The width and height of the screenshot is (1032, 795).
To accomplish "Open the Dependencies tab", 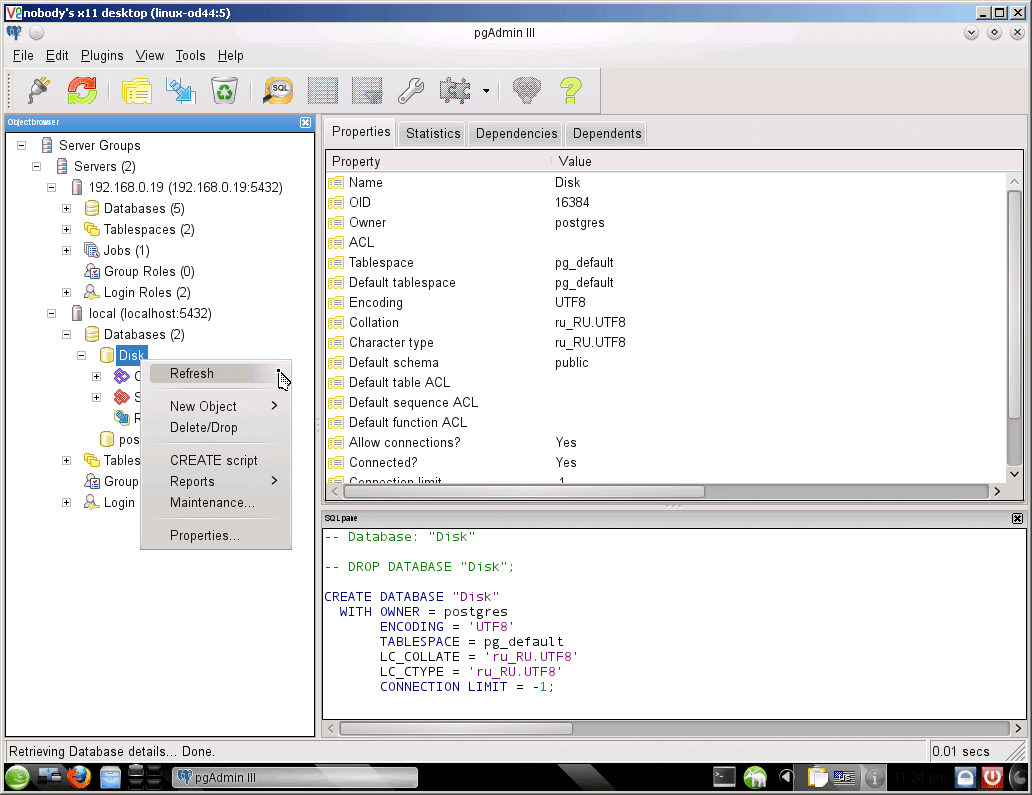I will click(x=516, y=133).
